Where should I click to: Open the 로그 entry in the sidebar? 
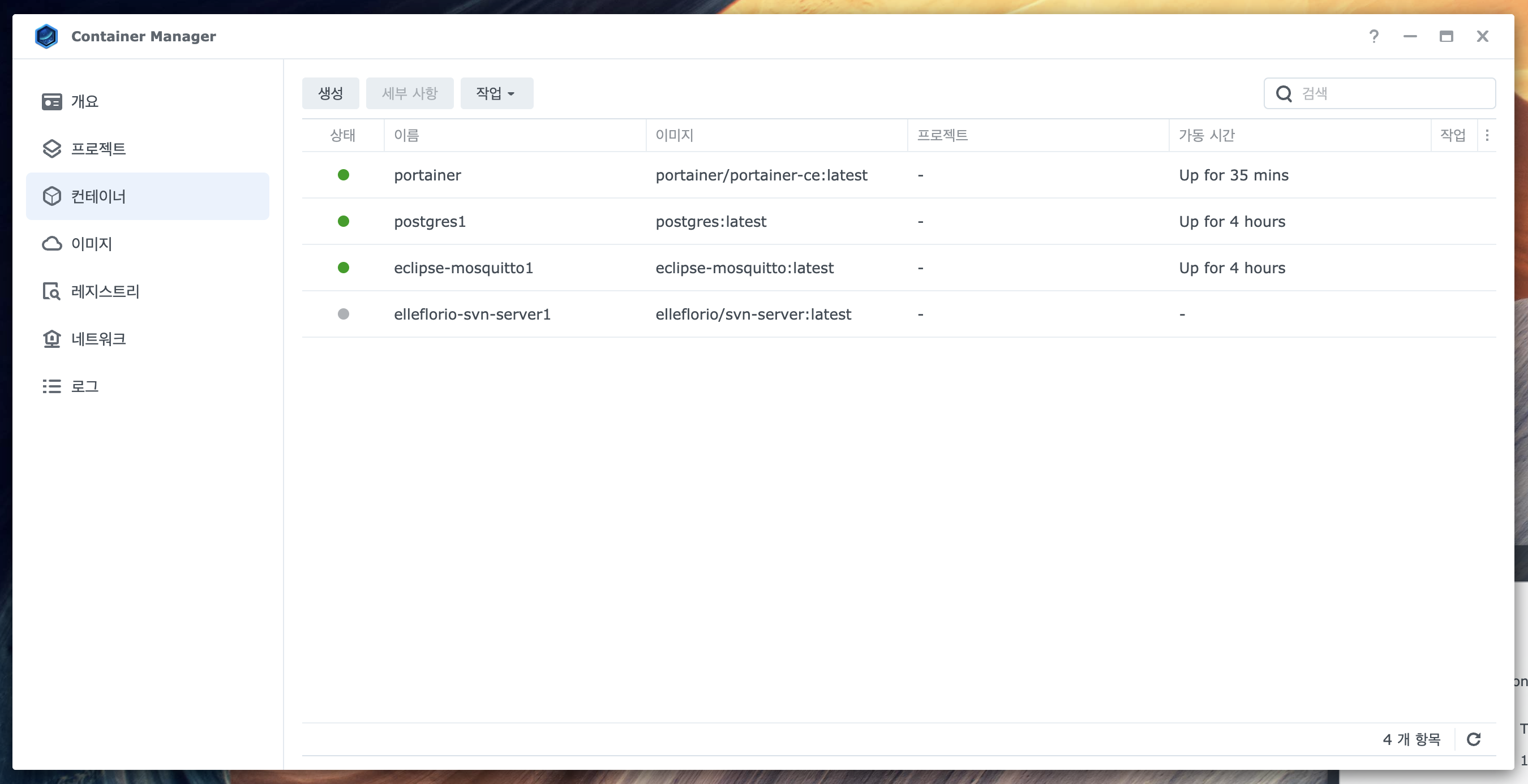[x=85, y=386]
